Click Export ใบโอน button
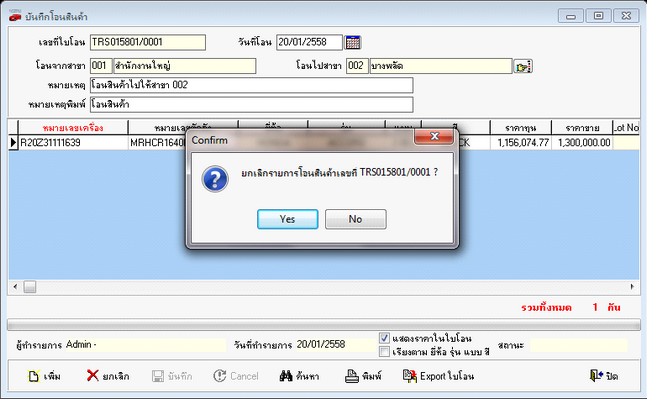 tap(438, 376)
